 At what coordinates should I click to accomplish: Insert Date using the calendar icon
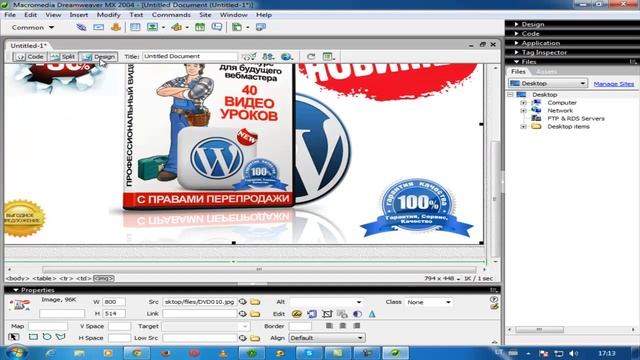pyautogui.click(x=200, y=27)
